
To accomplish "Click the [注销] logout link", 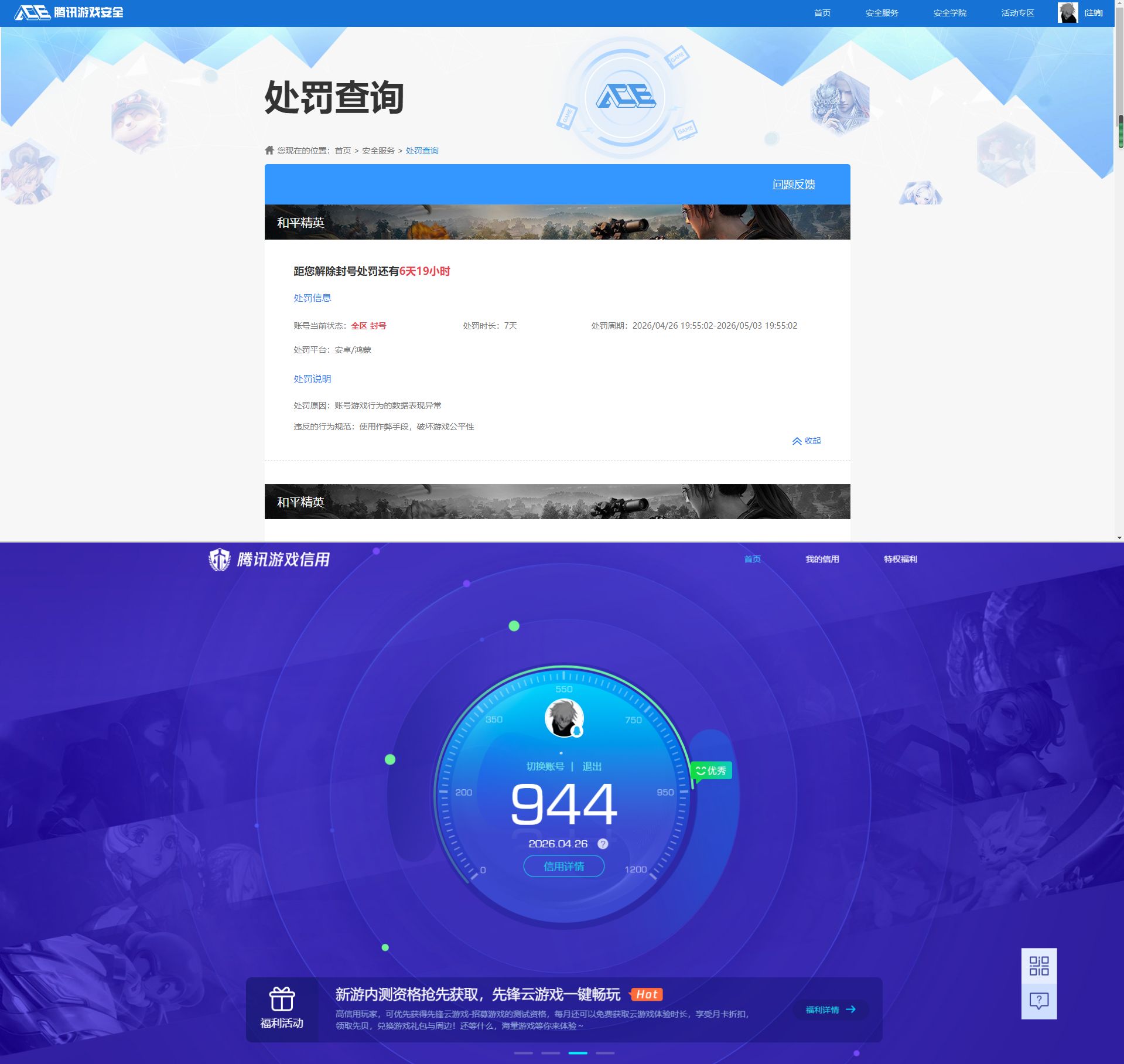I will (1093, 13).
